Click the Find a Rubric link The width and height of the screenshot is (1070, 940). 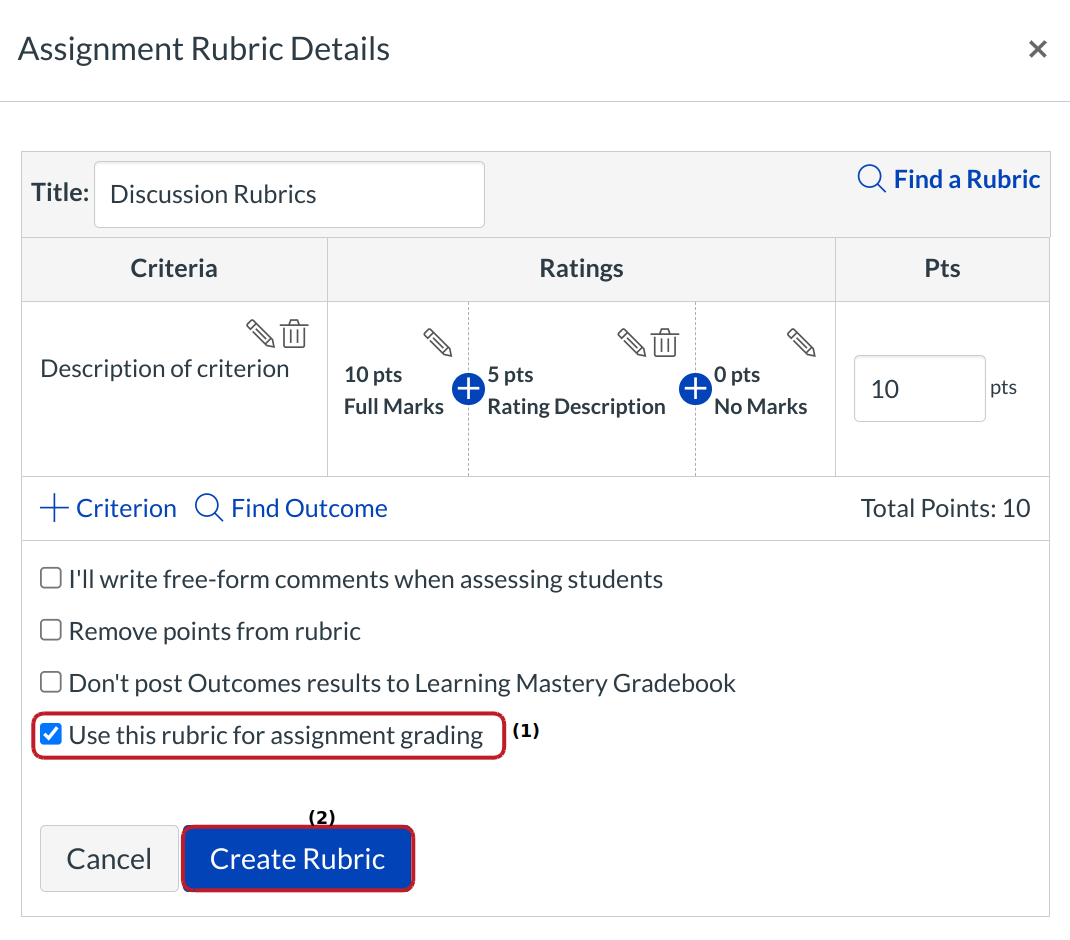(x=949, y=180)
